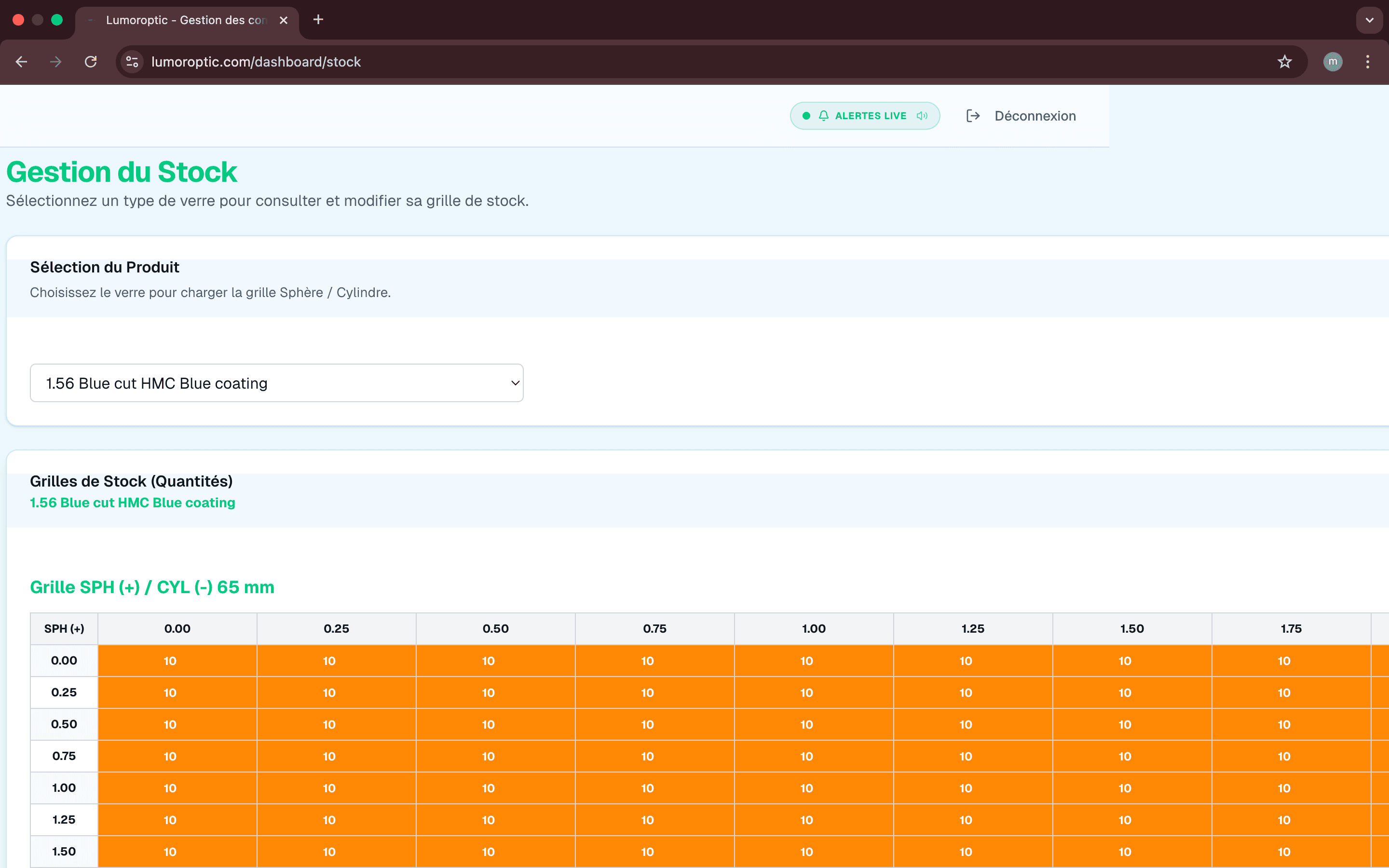The height and width of the screenshot is (868, 1389).
Task: Click the 1.75 column header
Action: [x=1292, y=629]
